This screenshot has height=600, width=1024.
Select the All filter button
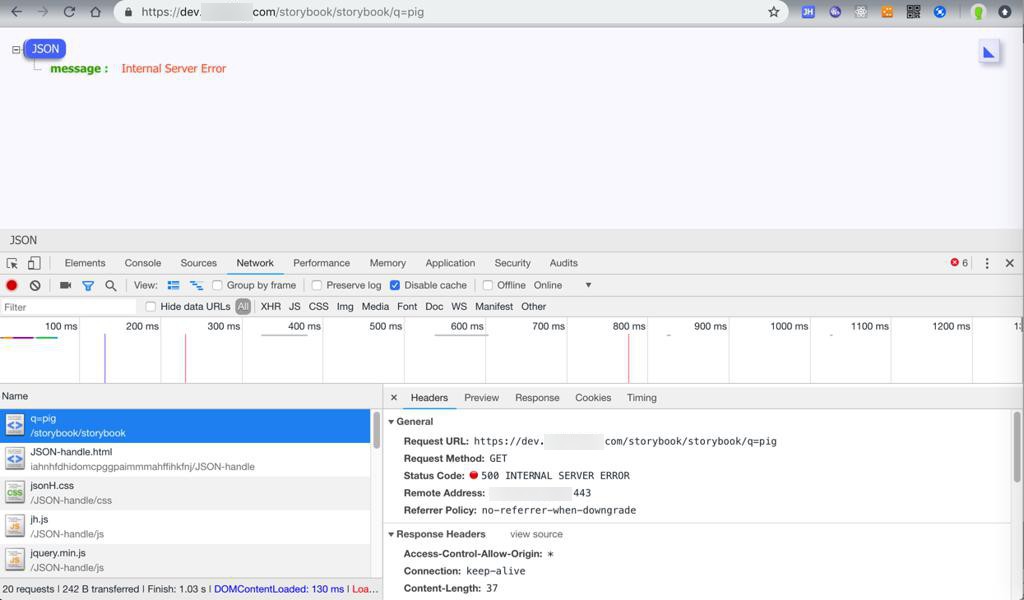pyautogui.click(x=243, y=306)
